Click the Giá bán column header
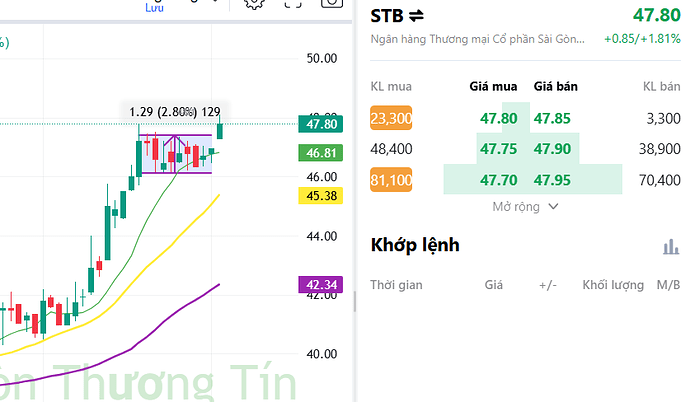 click(556, 86)
